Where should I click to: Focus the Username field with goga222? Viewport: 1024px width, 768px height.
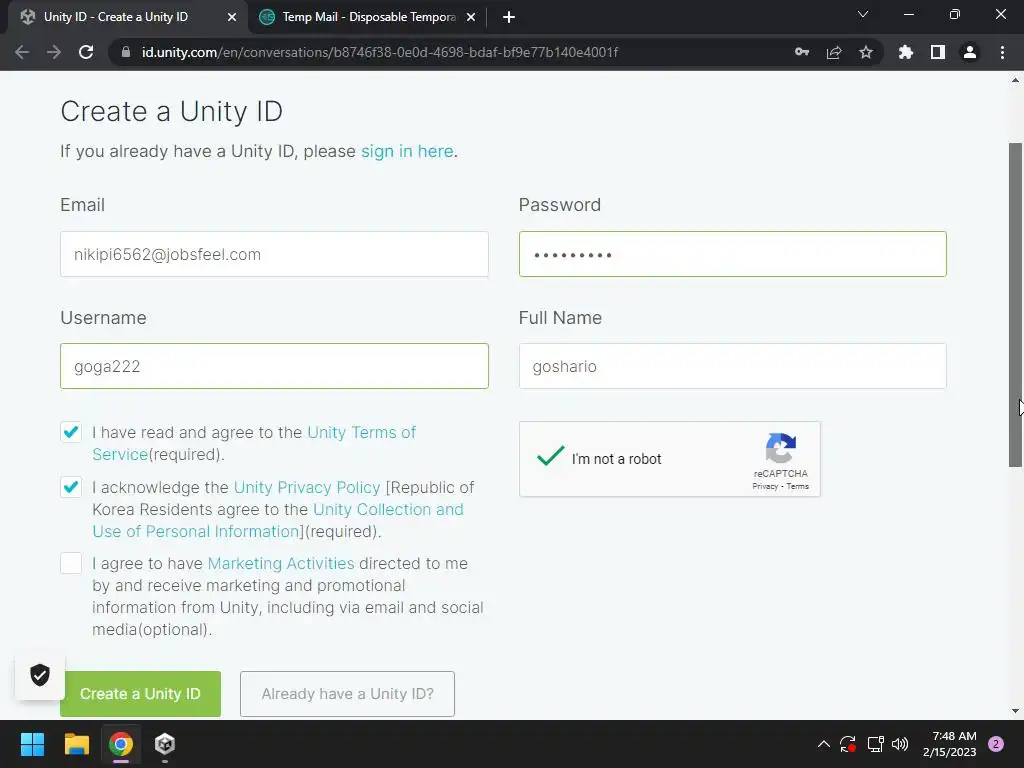click(x=274, y=366)
